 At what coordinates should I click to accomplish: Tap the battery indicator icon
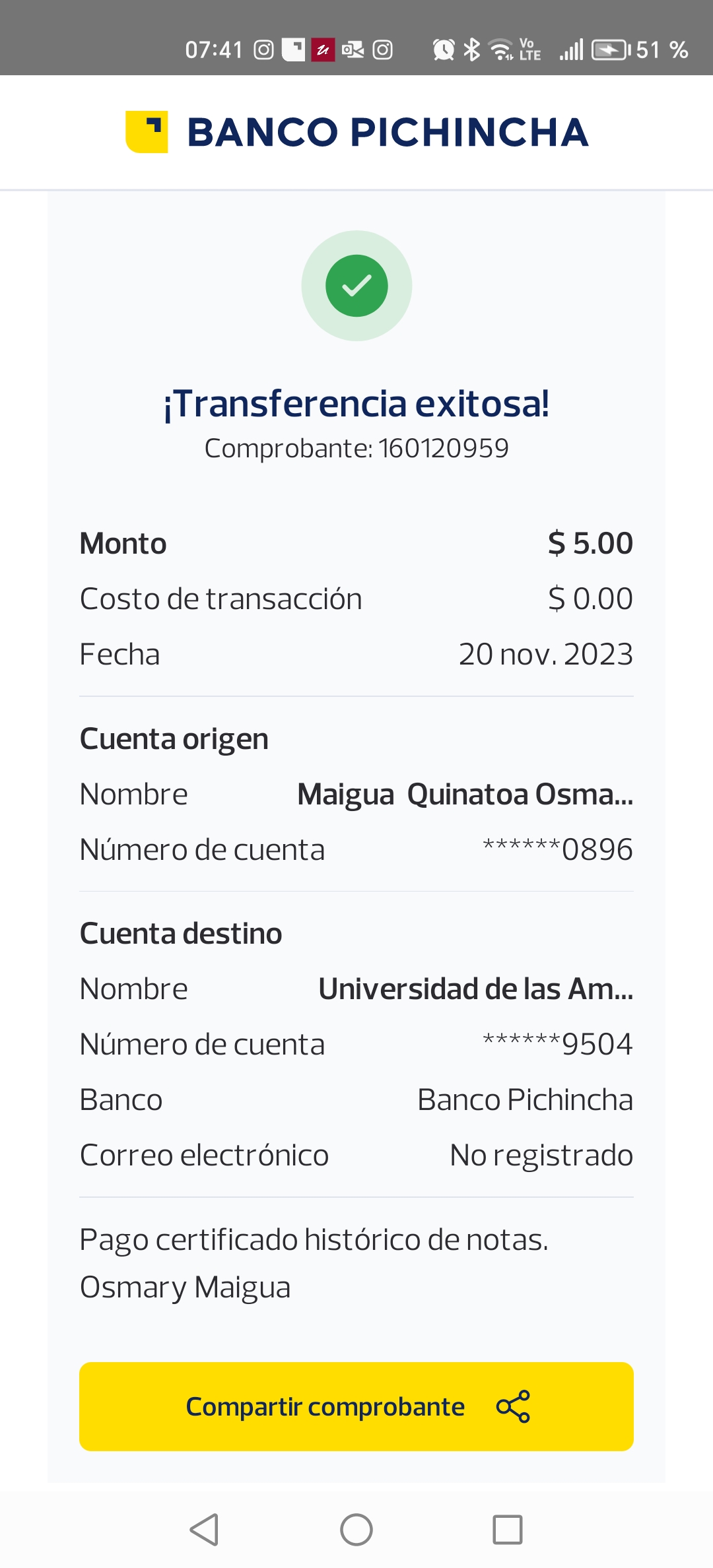point(611,49)
